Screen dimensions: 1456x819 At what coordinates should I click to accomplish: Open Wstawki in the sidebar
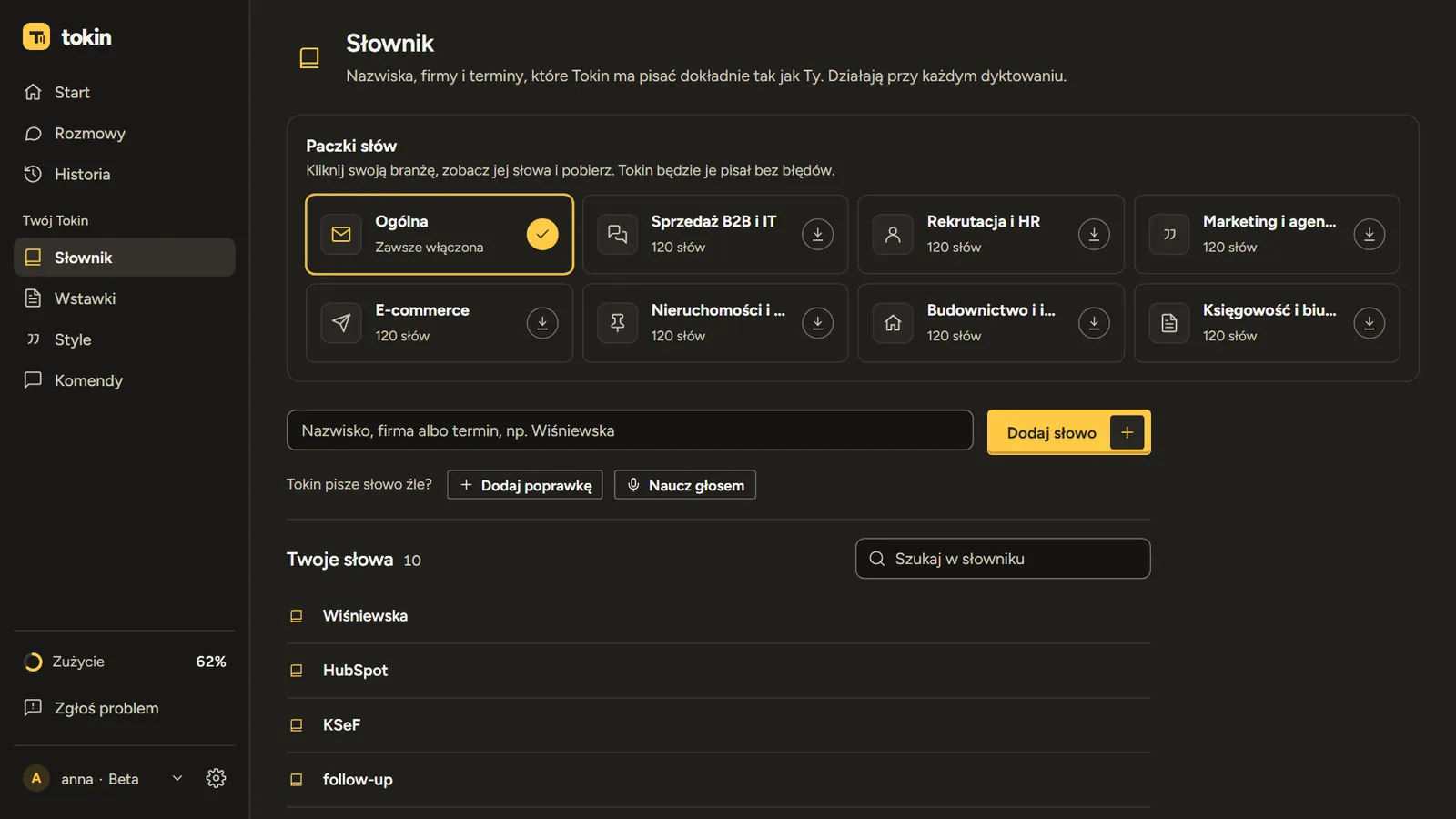[125, 298]
